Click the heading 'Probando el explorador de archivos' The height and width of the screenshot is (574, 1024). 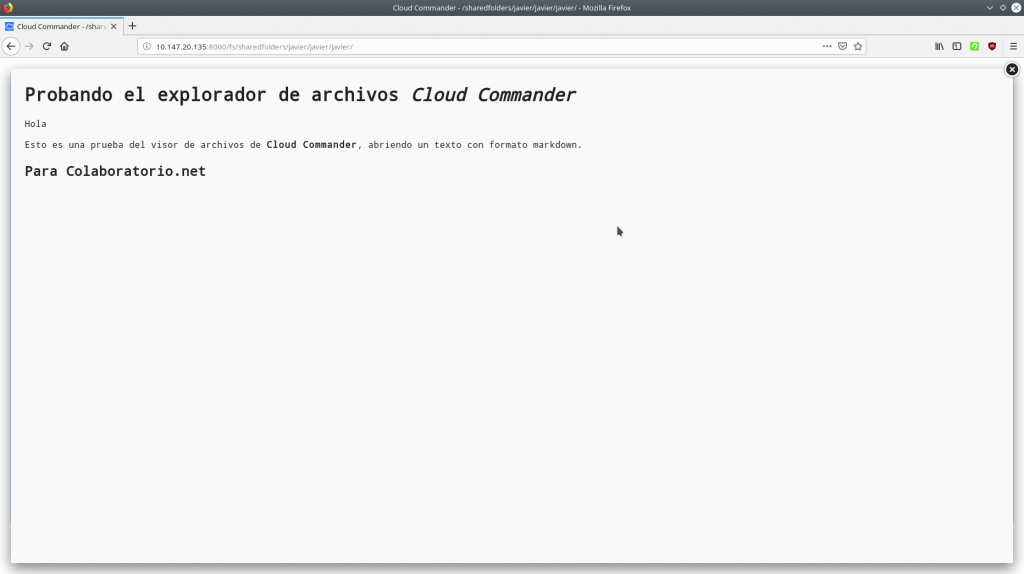pyautogui.click(x=212, y=95)
